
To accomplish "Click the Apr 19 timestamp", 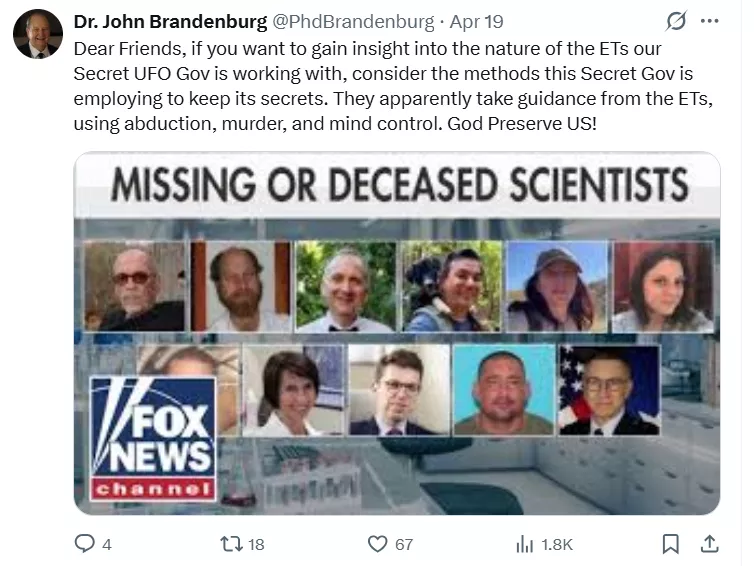I will click(476, 22).
